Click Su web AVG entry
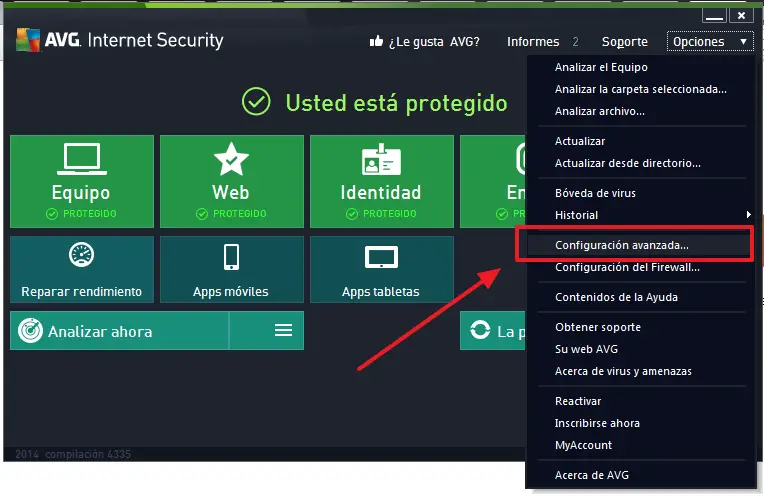 [x=586, y=349]
